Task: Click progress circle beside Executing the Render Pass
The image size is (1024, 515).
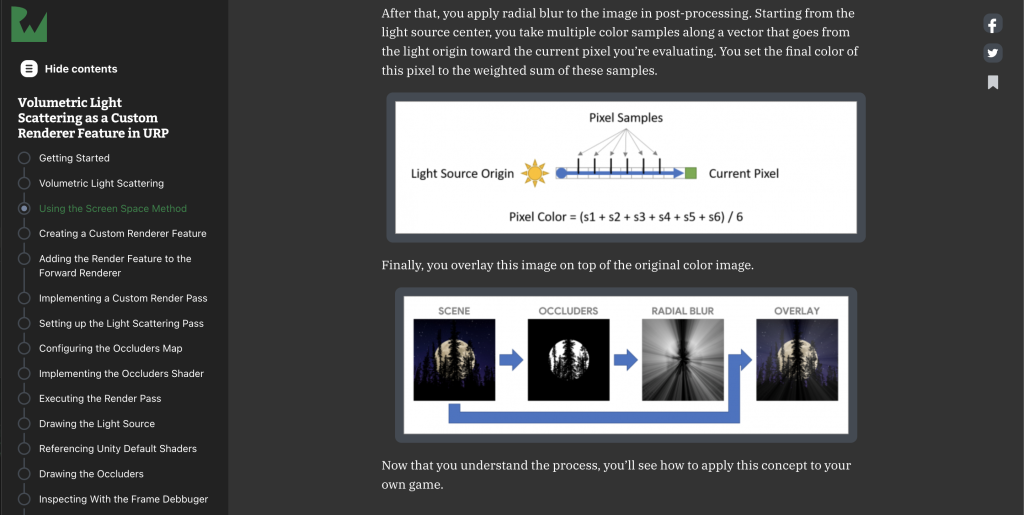Action: tap(24, 398)
